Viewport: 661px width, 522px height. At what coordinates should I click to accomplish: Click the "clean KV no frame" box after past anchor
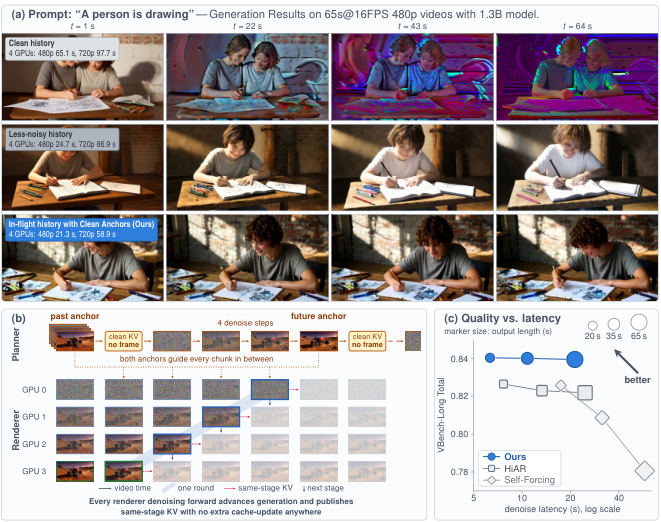(x=124, y=341)
